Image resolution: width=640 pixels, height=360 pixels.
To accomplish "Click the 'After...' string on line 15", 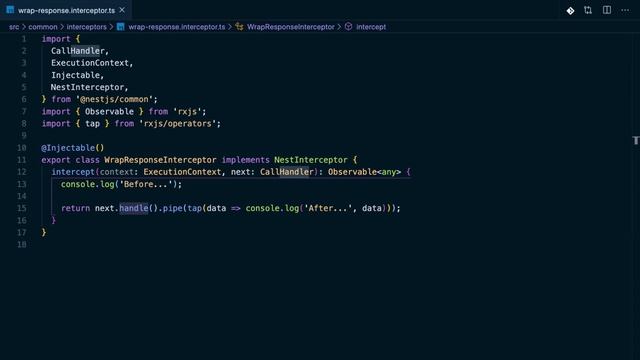I will [328, 208].
